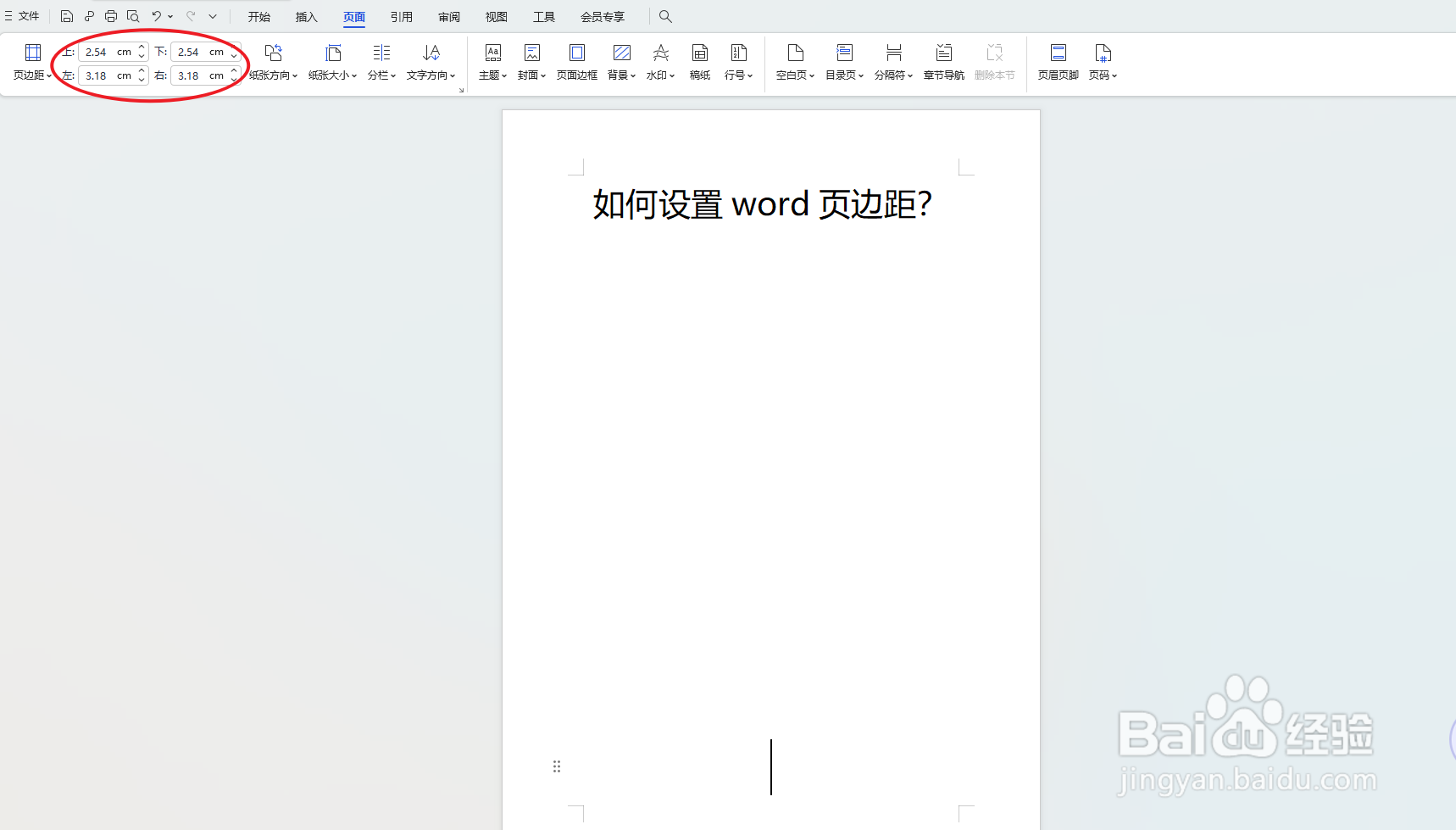Switch to the 插入 tab
1456x830 pixels.
pyautogui.click(x=307, y=17)
